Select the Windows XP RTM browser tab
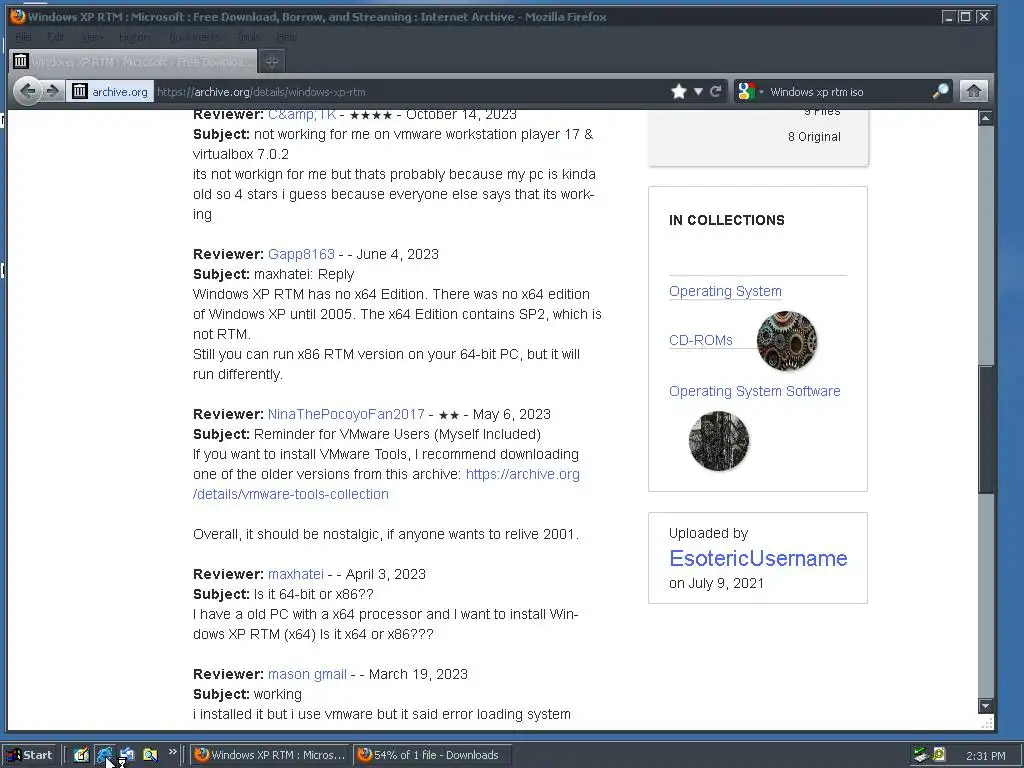The width and height of the screenshot is (1024, 768). [x=133, y=61]
